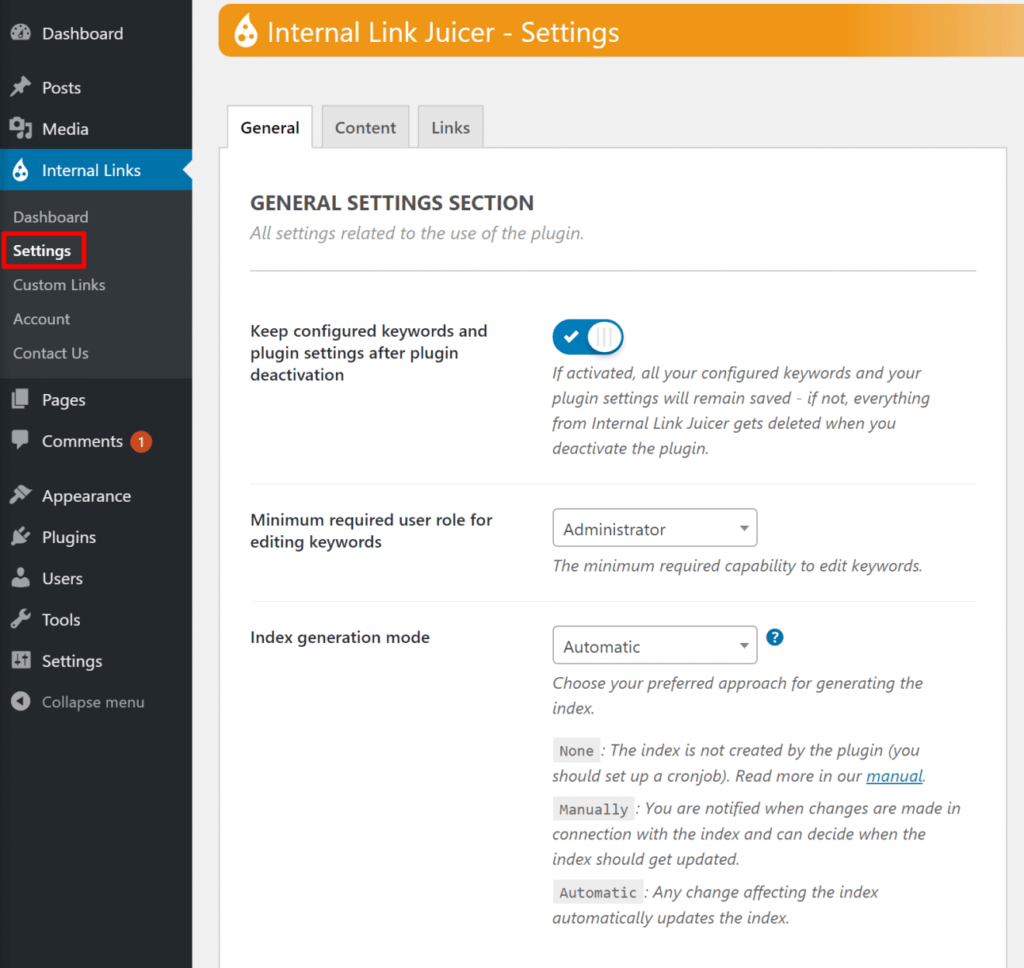Click the Appearance paintbrush icon
Image resolution: width=1024 pixels, height=968 pixels.
[x=21, y=495]
